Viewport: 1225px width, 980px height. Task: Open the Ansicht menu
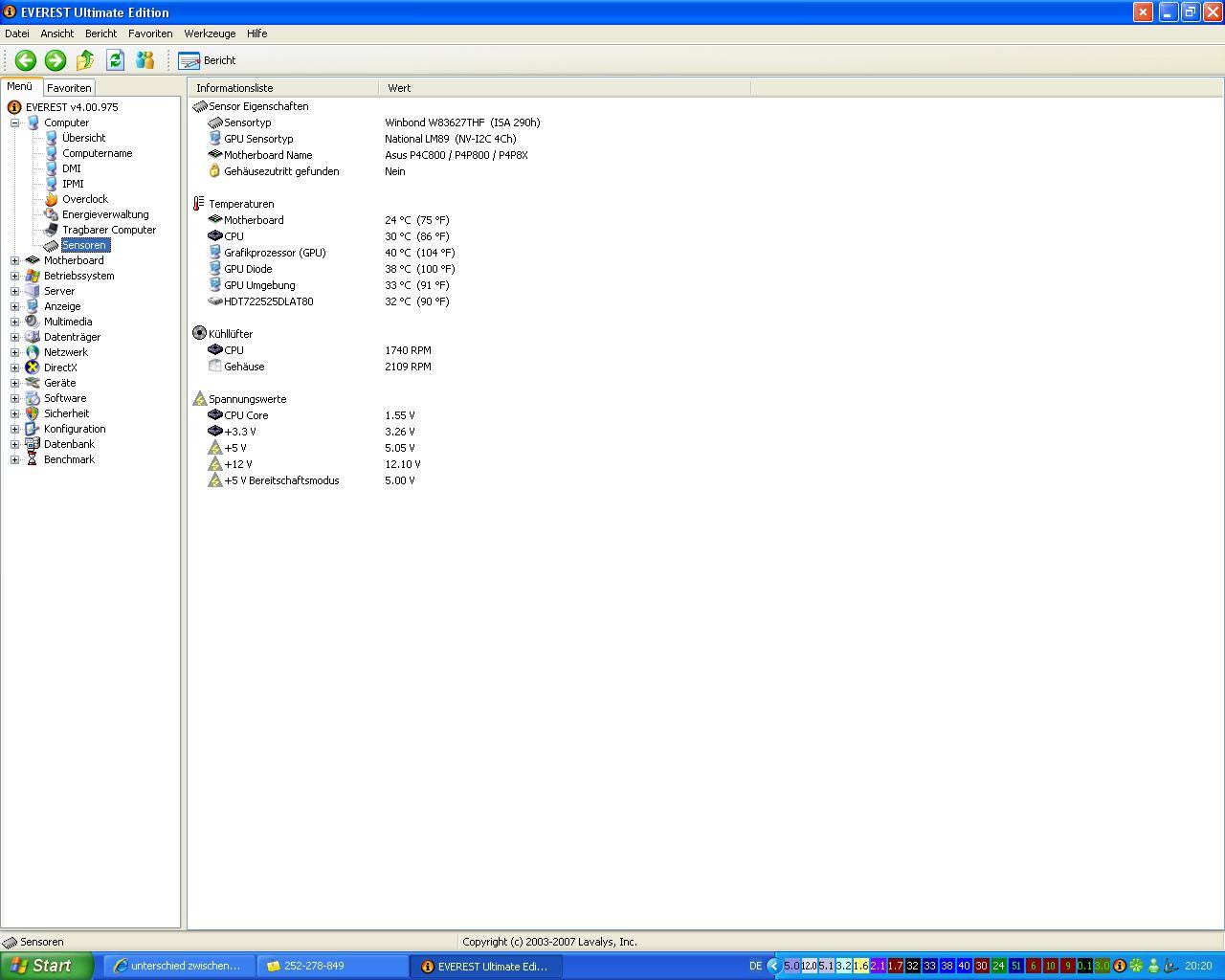pyautogui.click(x=57, y=33)
